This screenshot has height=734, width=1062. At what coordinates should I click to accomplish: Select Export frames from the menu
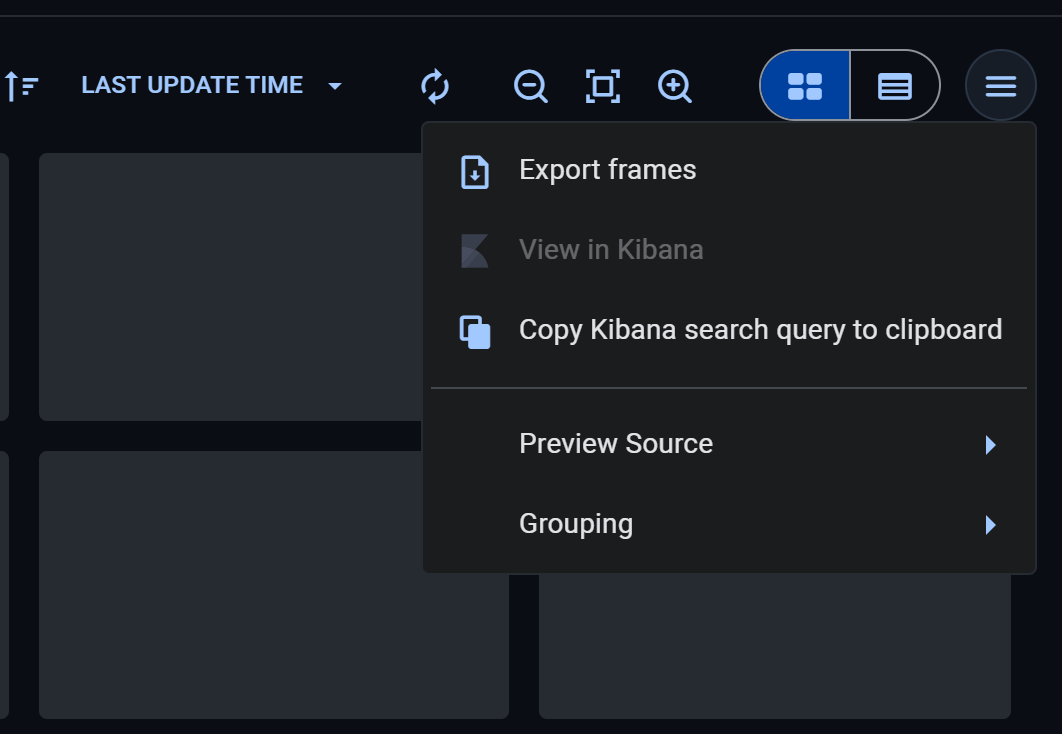(607, 170)
